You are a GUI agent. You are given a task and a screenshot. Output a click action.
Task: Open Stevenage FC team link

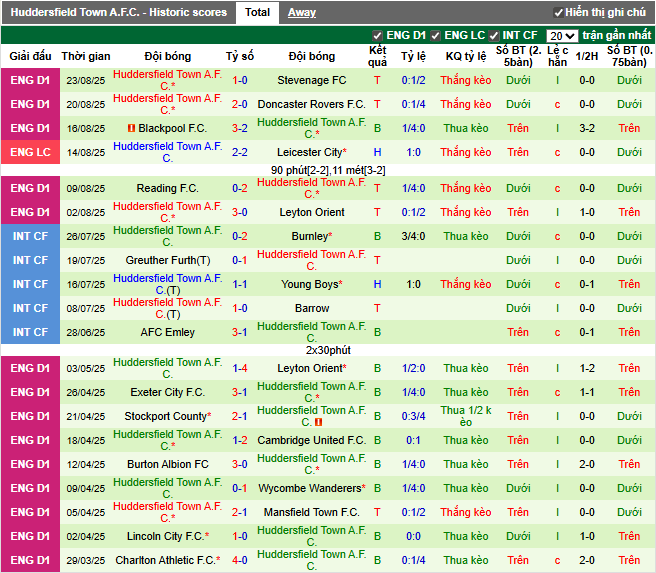point(312,80)
